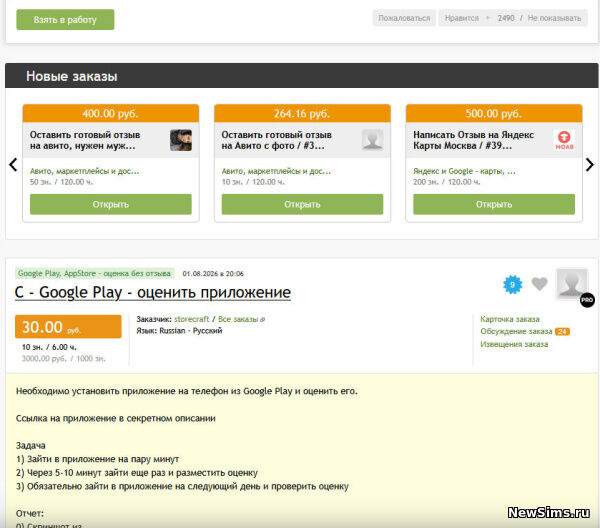Open 'Обсуждение заказа' discussion link

point(516,331)
